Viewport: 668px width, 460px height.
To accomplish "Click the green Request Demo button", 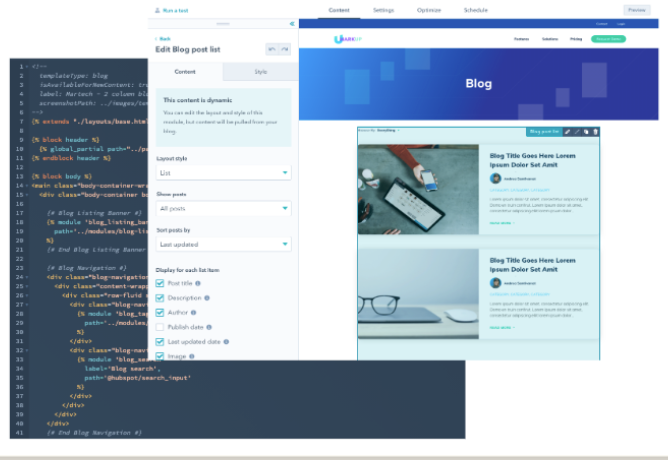I will coord(608,39).
